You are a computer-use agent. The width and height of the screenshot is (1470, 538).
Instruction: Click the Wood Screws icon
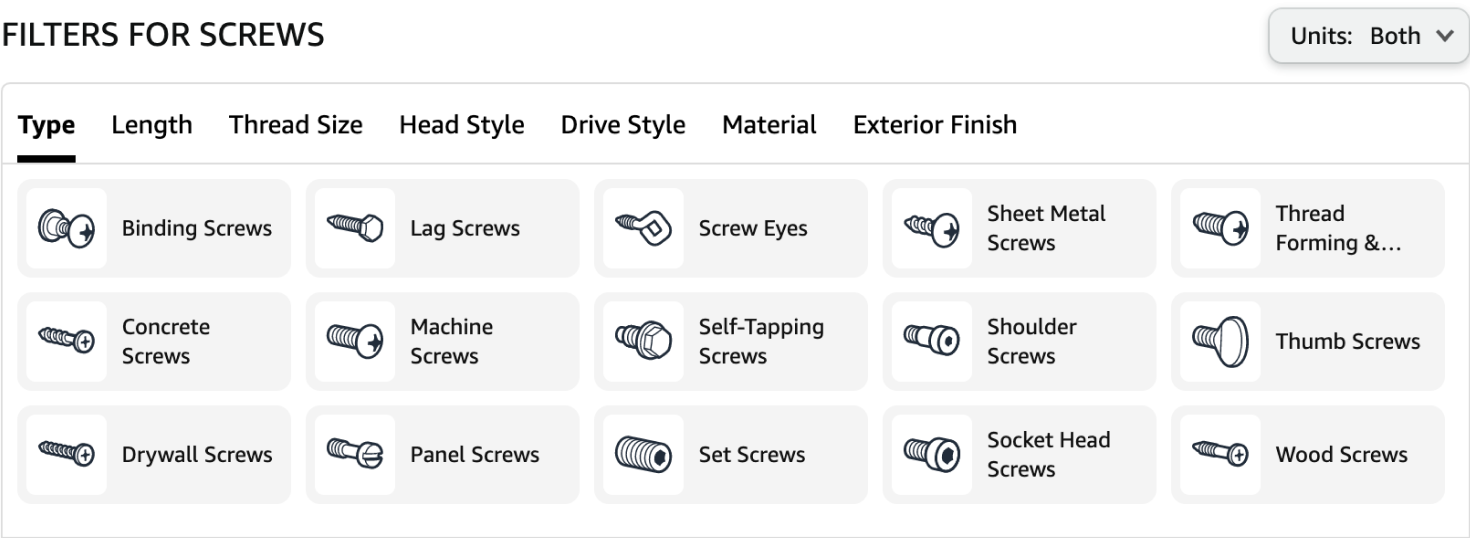[1220, 454]
